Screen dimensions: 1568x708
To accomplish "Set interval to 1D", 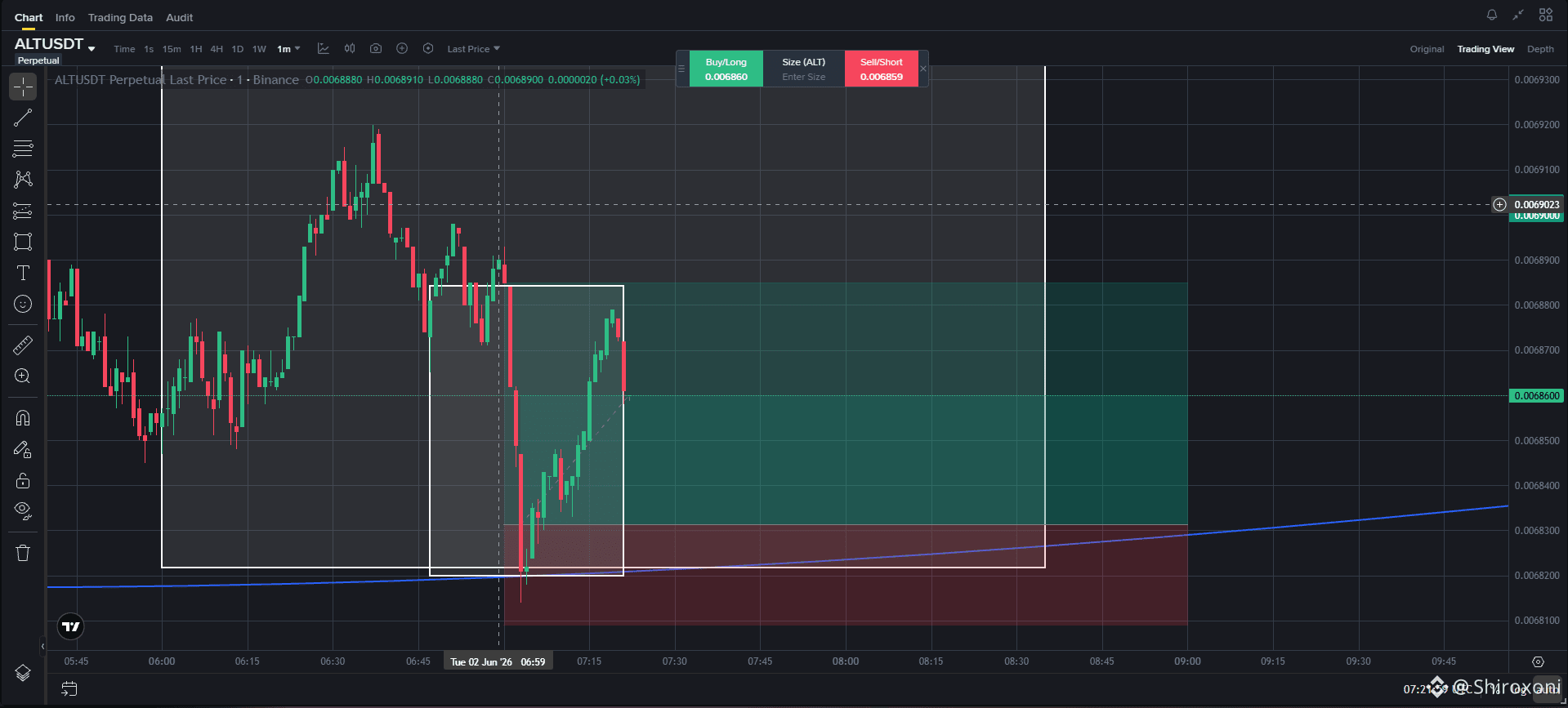I will pos(238,49).
